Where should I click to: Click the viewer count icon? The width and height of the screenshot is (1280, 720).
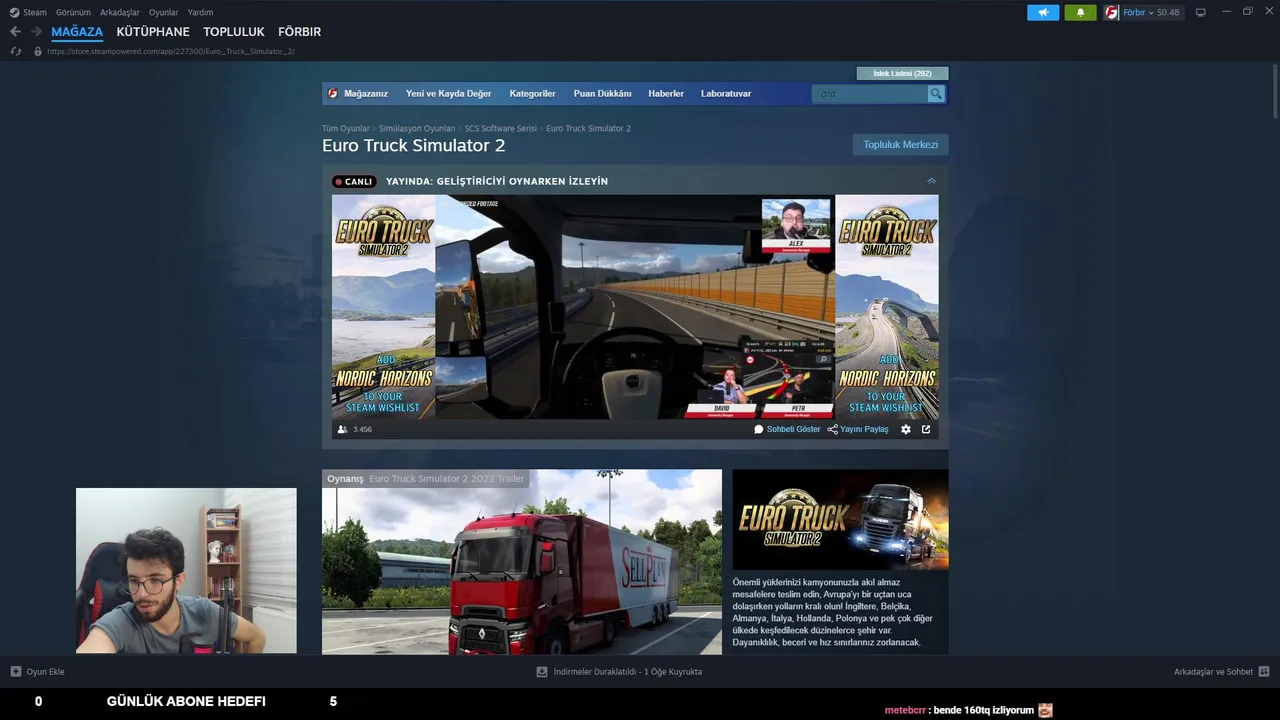click(x=343, y=429)
